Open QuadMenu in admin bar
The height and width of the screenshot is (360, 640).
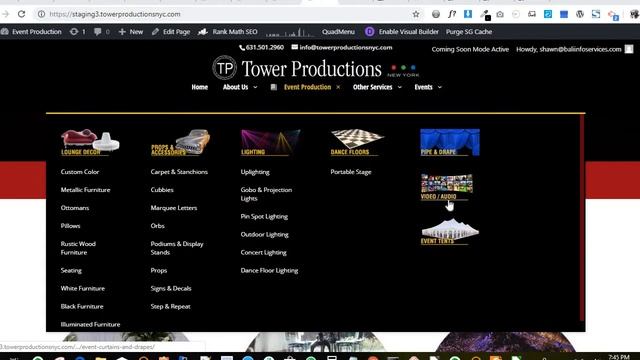338,31
